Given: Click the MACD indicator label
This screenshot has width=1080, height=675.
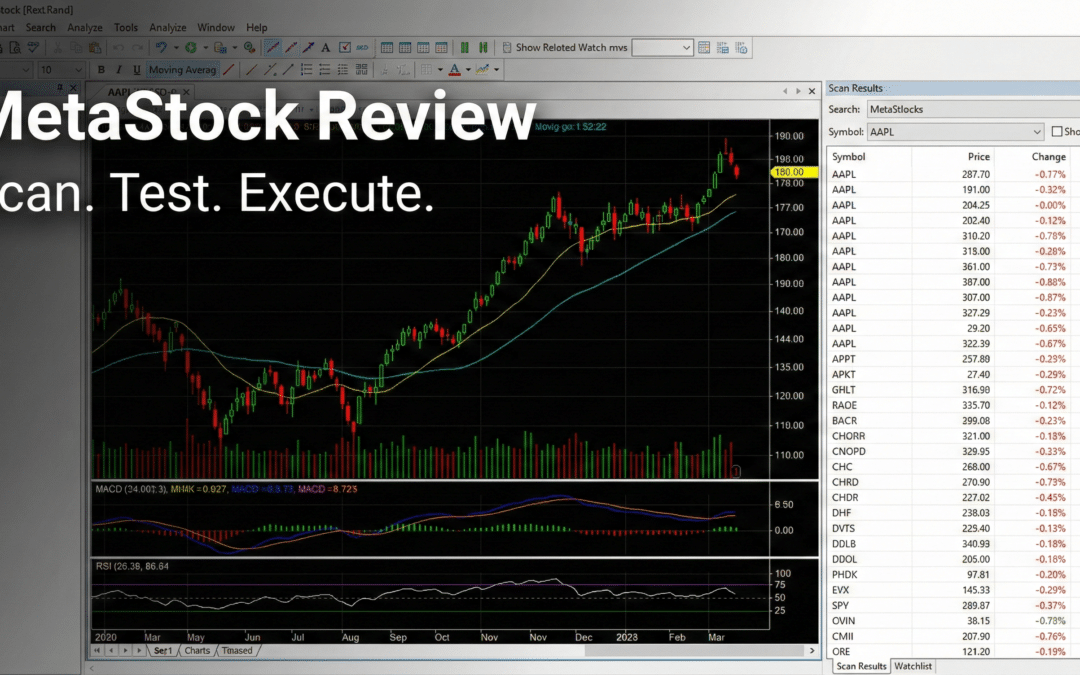Looking at the screenshot, I should coord(131,489).
